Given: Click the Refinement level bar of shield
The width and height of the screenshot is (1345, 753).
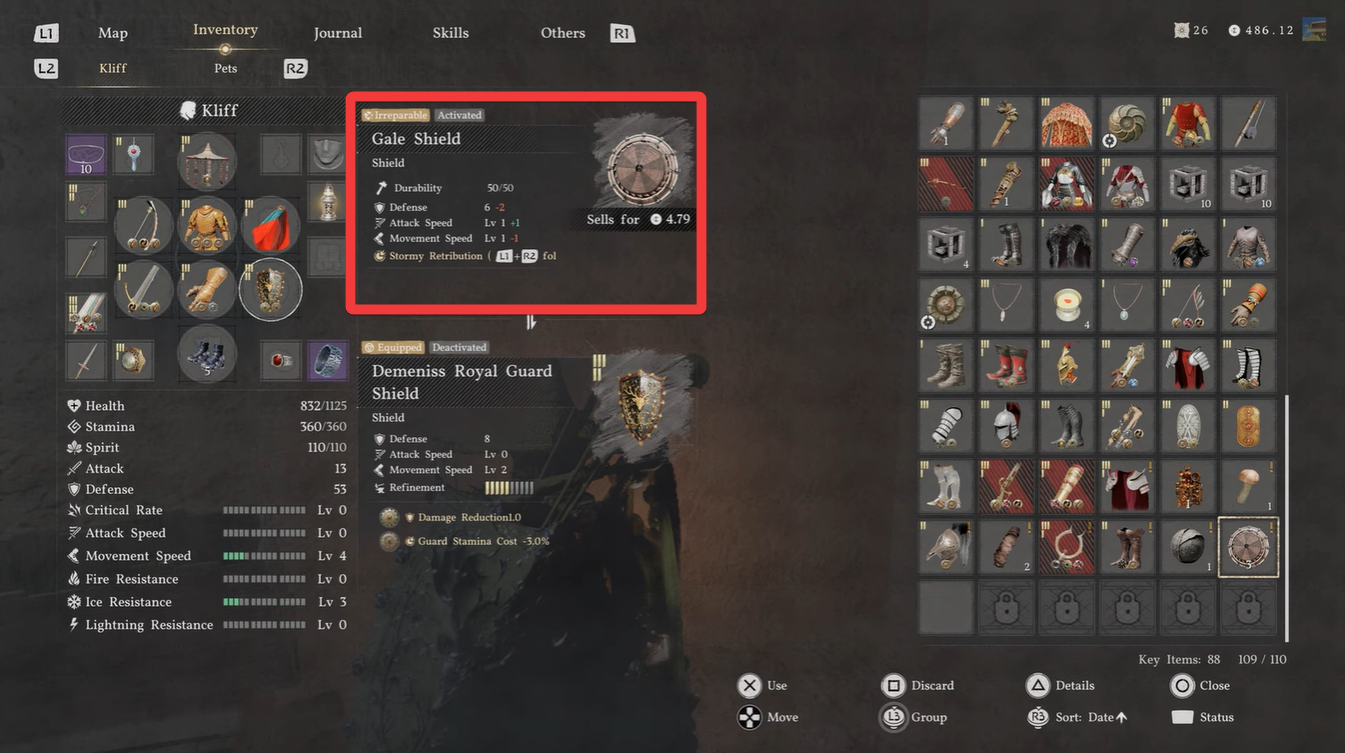Looking at the screenshot, I should point(509,488).
